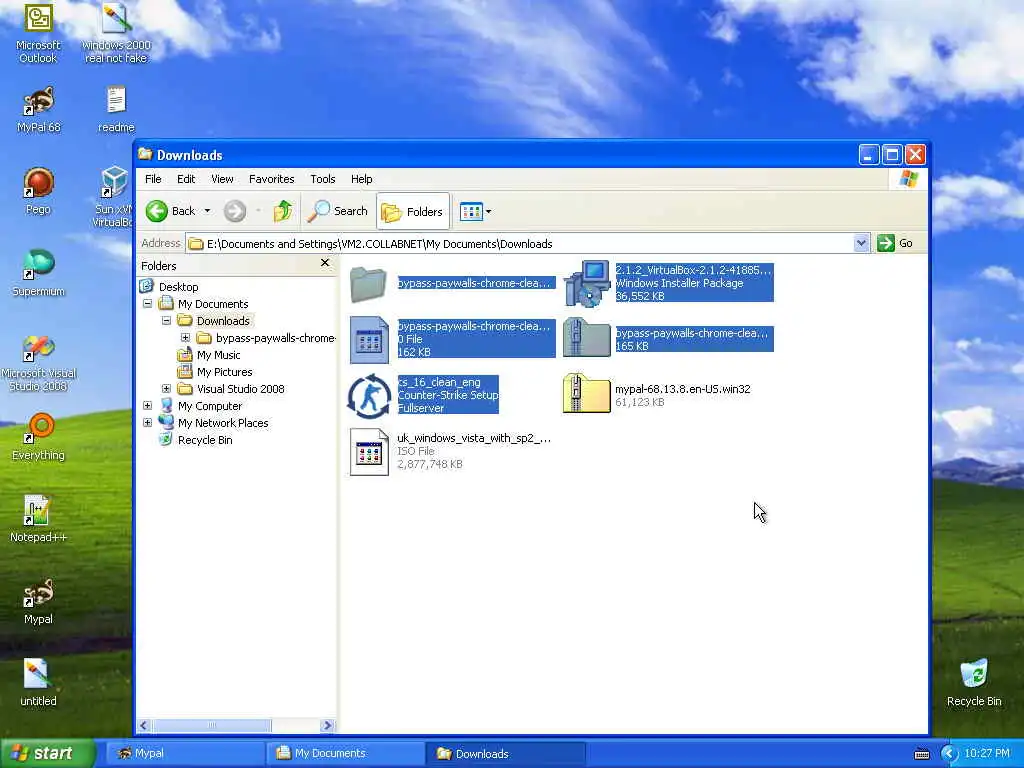The width and height of the screenshot is (1024, 768).
Task: Select the Mypal desktop shortcut near bottom
Action: click(38, 601)
